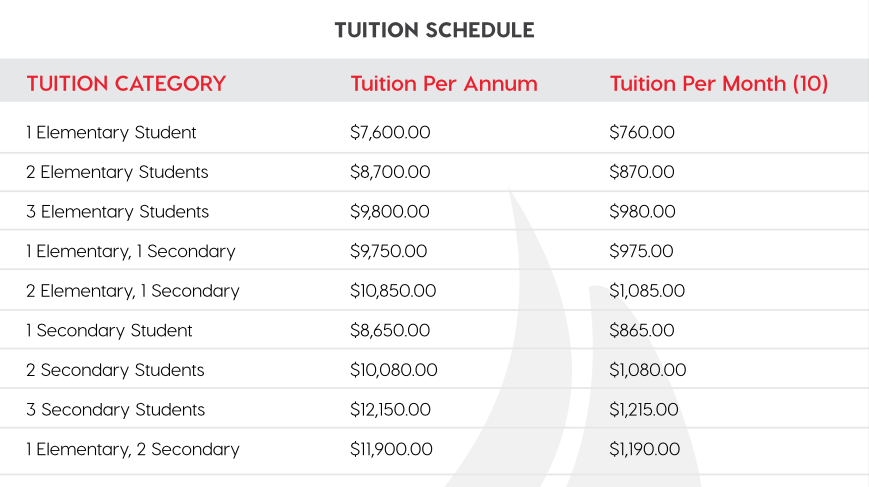
Task: Select the 1 Elementary Student row label
Action: tap(111, 132)
